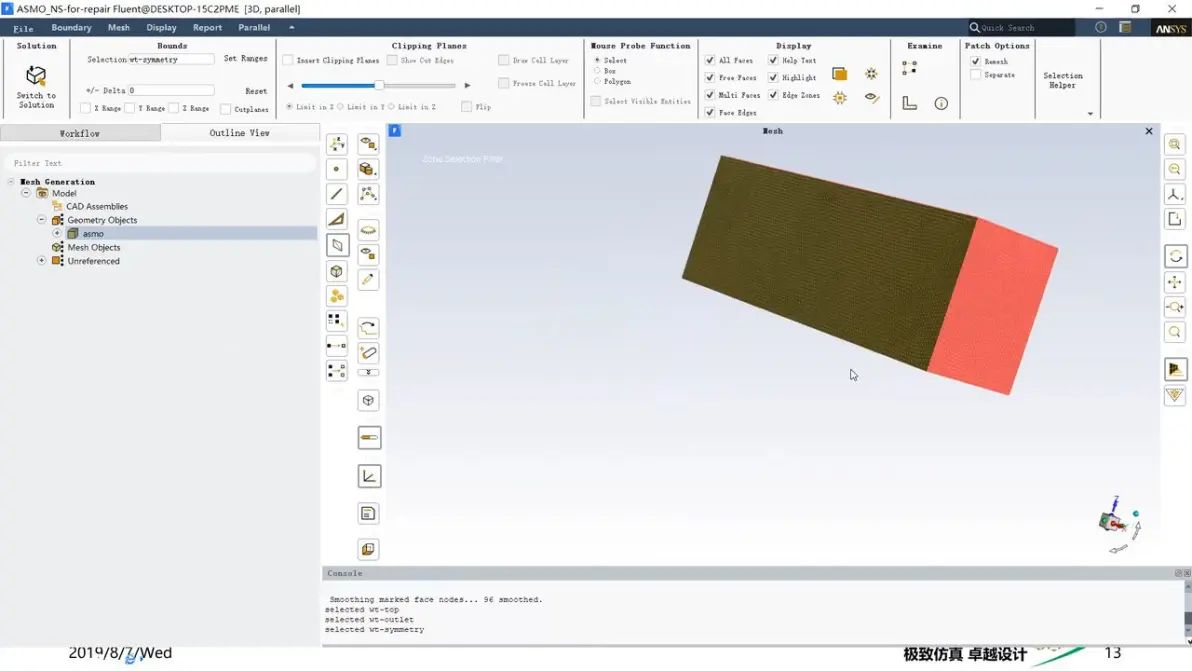The width and height of the screenshot is (1192, 671).
Task: Enable Insert Clipping Planes checkbox
Action: 288,60
